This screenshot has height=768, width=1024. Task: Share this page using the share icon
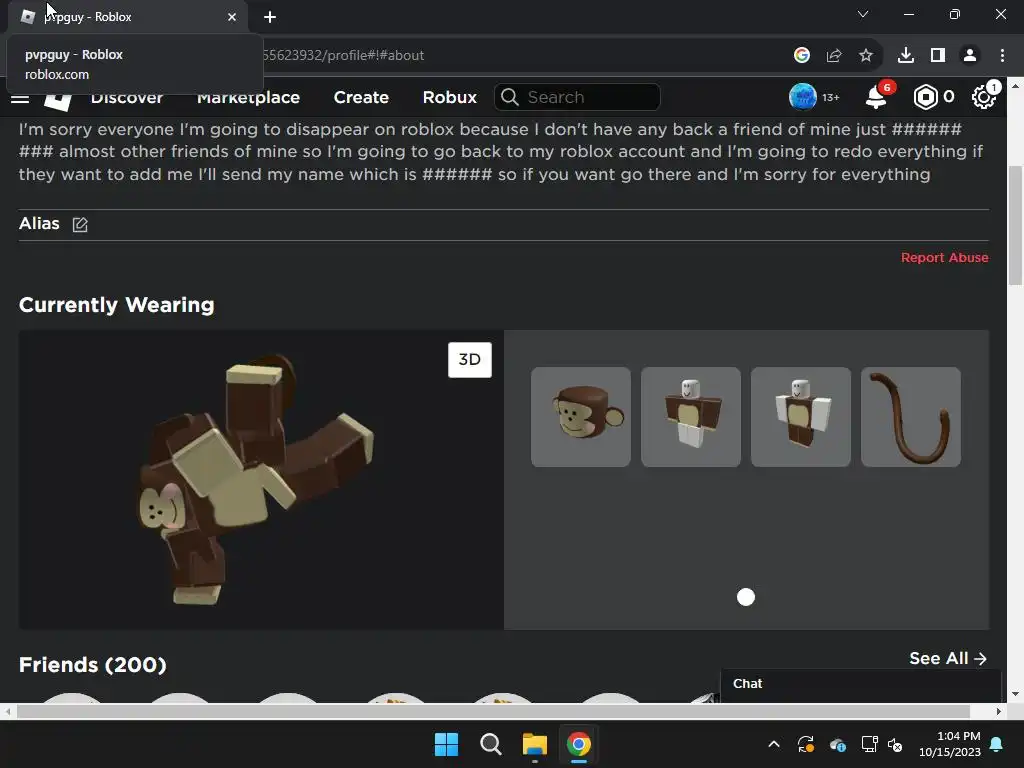tap(834, 56)
